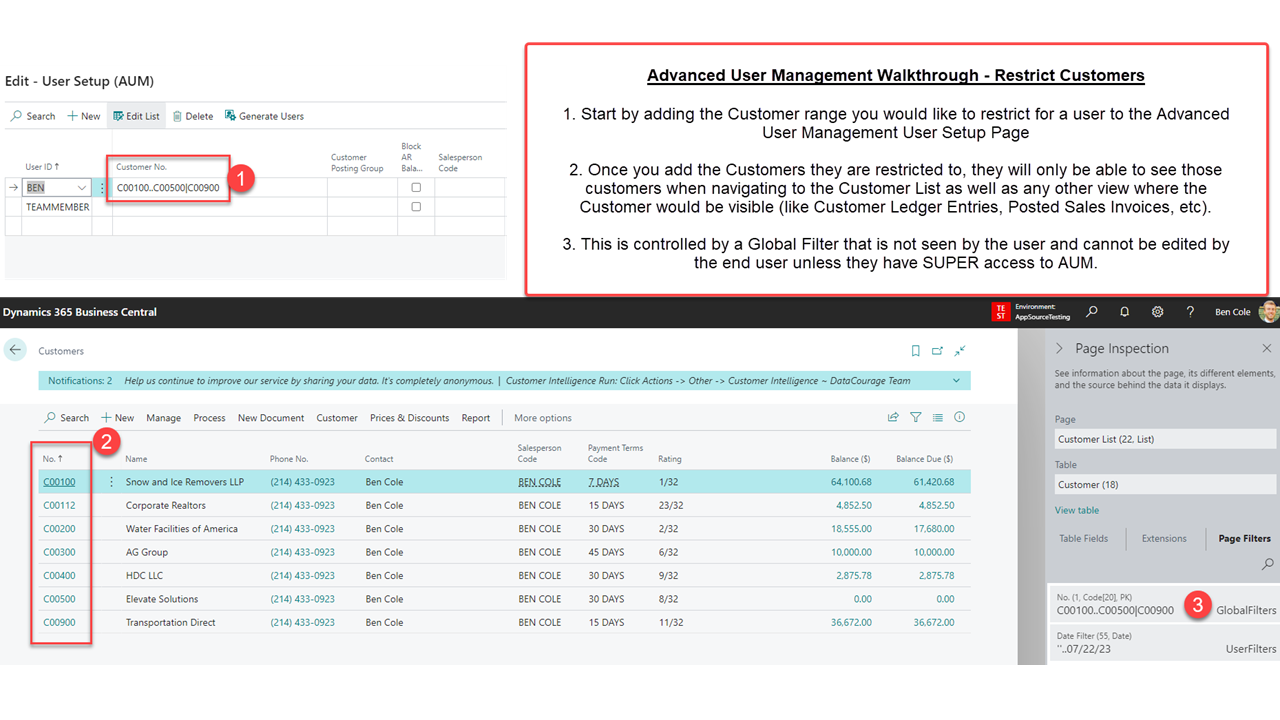1280x720 pixels.
Task: Click Ben Cole user avatar
Action: (x=1269, y=312)
